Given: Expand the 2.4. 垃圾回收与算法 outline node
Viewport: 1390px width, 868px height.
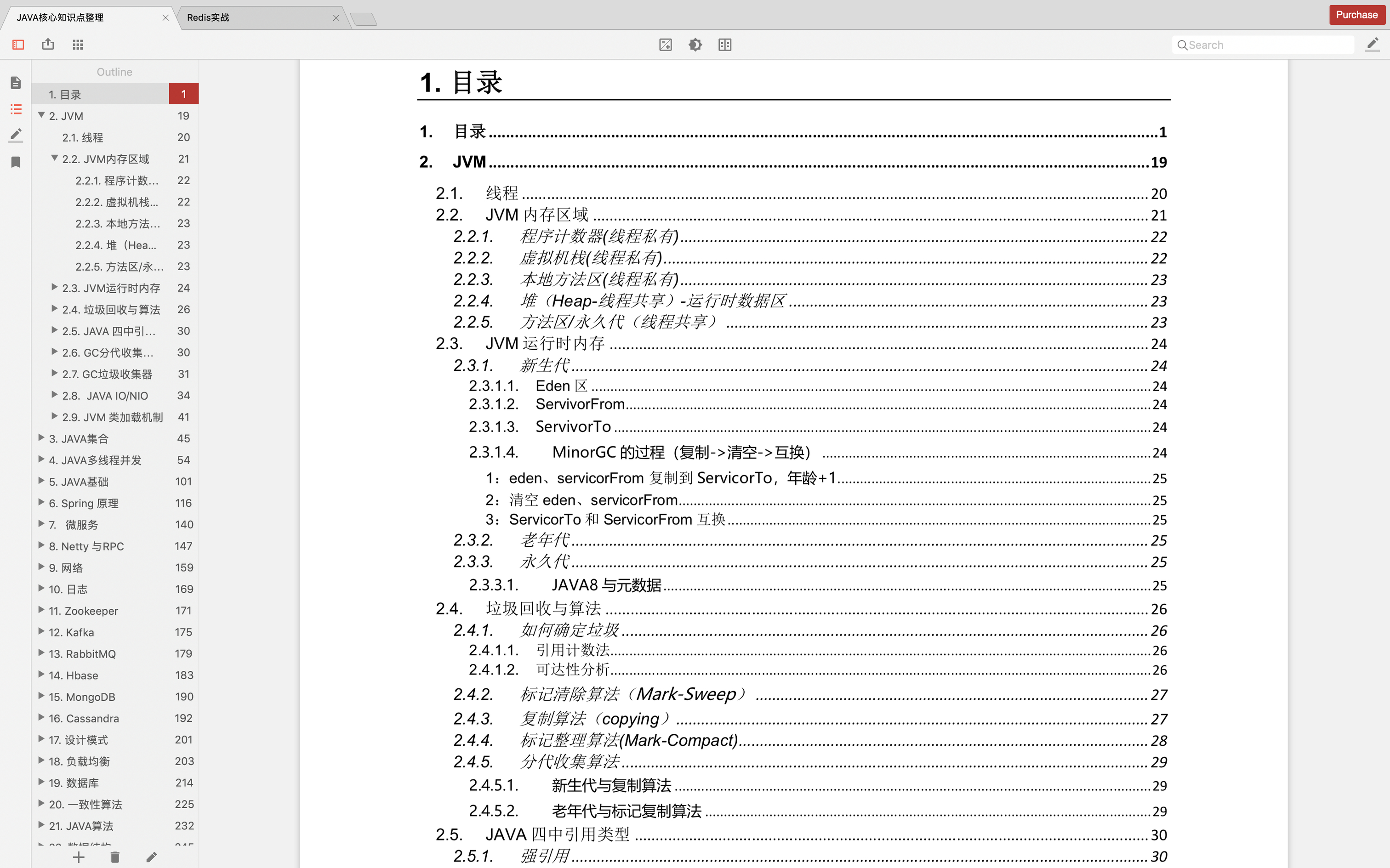Looking at the screenshot, I should tap(55, 309).
